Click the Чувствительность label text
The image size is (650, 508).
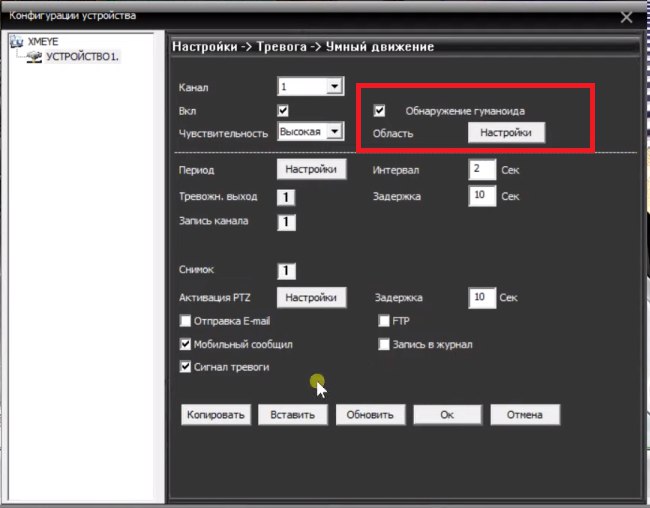click(223, 134)
